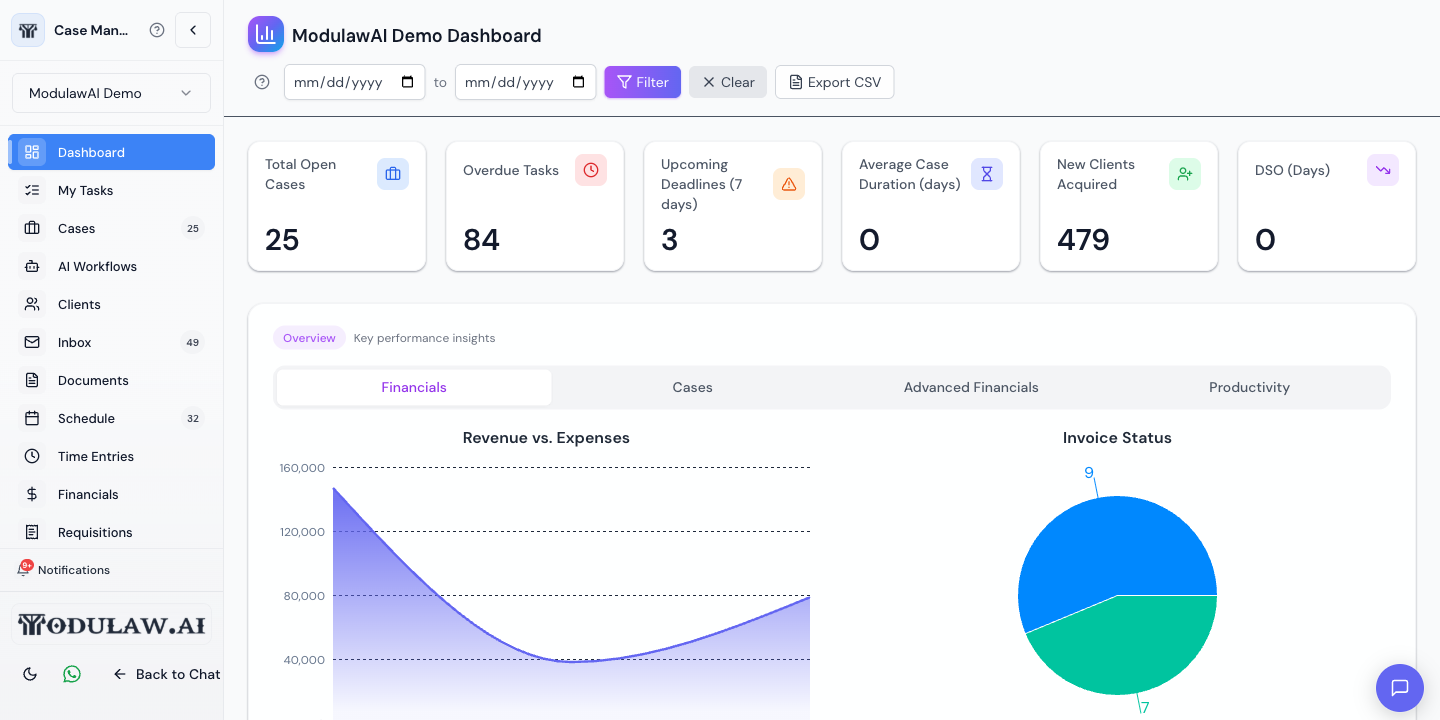Click the MODULAW.AI logo

111,625
